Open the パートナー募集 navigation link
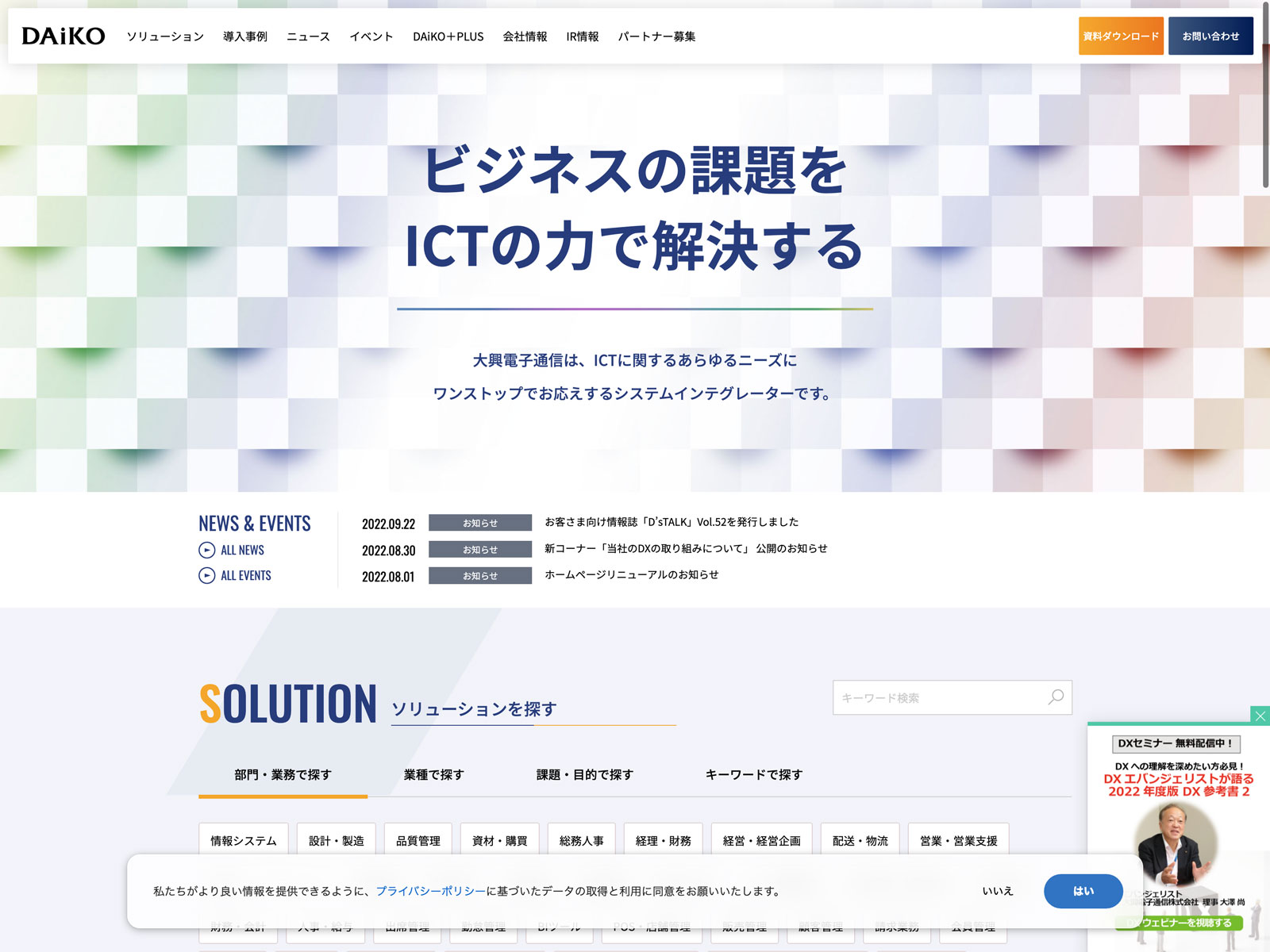Image resolution: width=1270 pixels, height=952 pixels. coord(656,36)
